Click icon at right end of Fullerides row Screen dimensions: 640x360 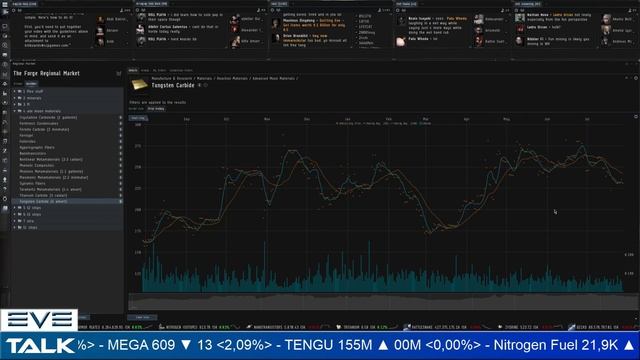pyautogui.click(x=120, y=141)
